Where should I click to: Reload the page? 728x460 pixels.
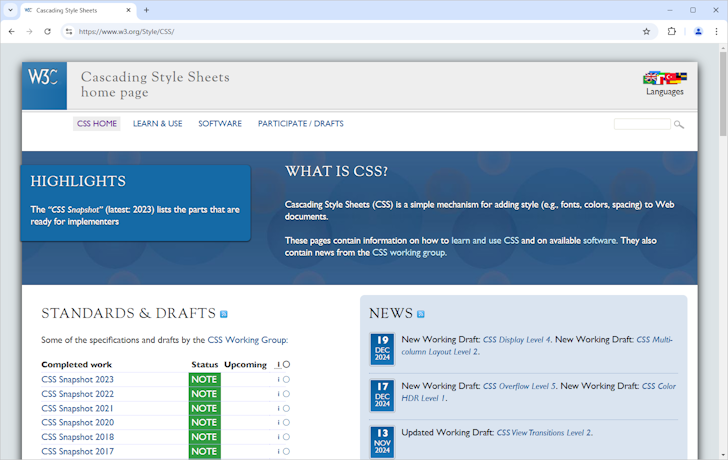47,31
